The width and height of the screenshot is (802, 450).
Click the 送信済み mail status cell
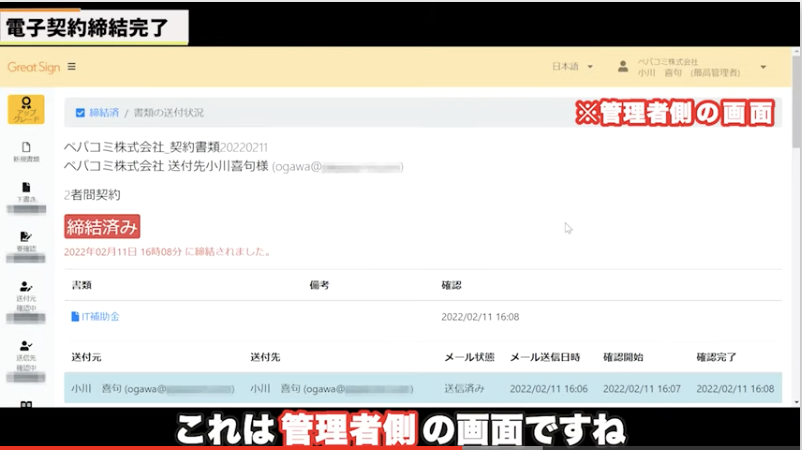464,388
